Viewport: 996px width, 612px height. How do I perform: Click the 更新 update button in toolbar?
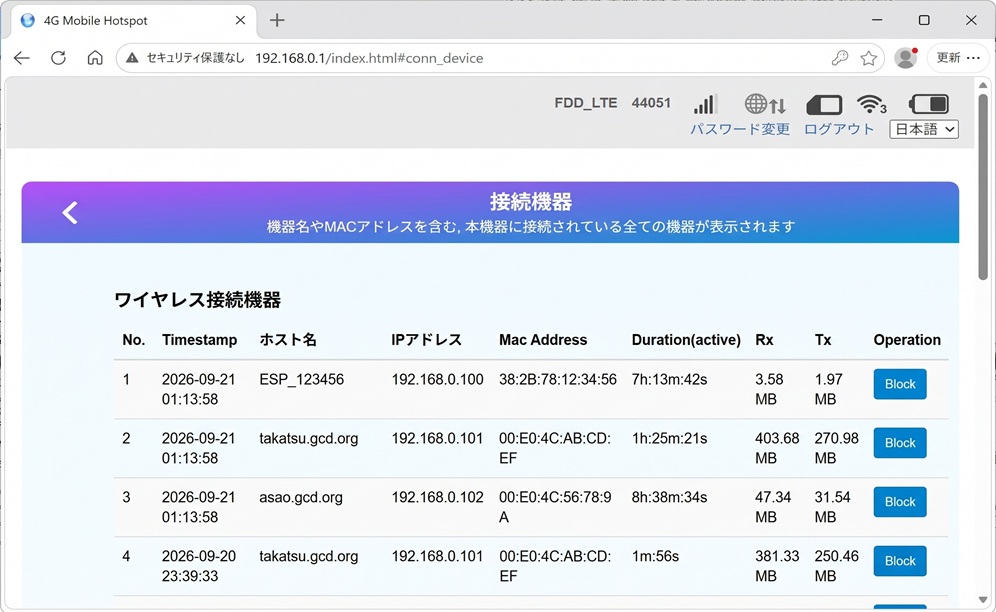click(x=958, y=58)
